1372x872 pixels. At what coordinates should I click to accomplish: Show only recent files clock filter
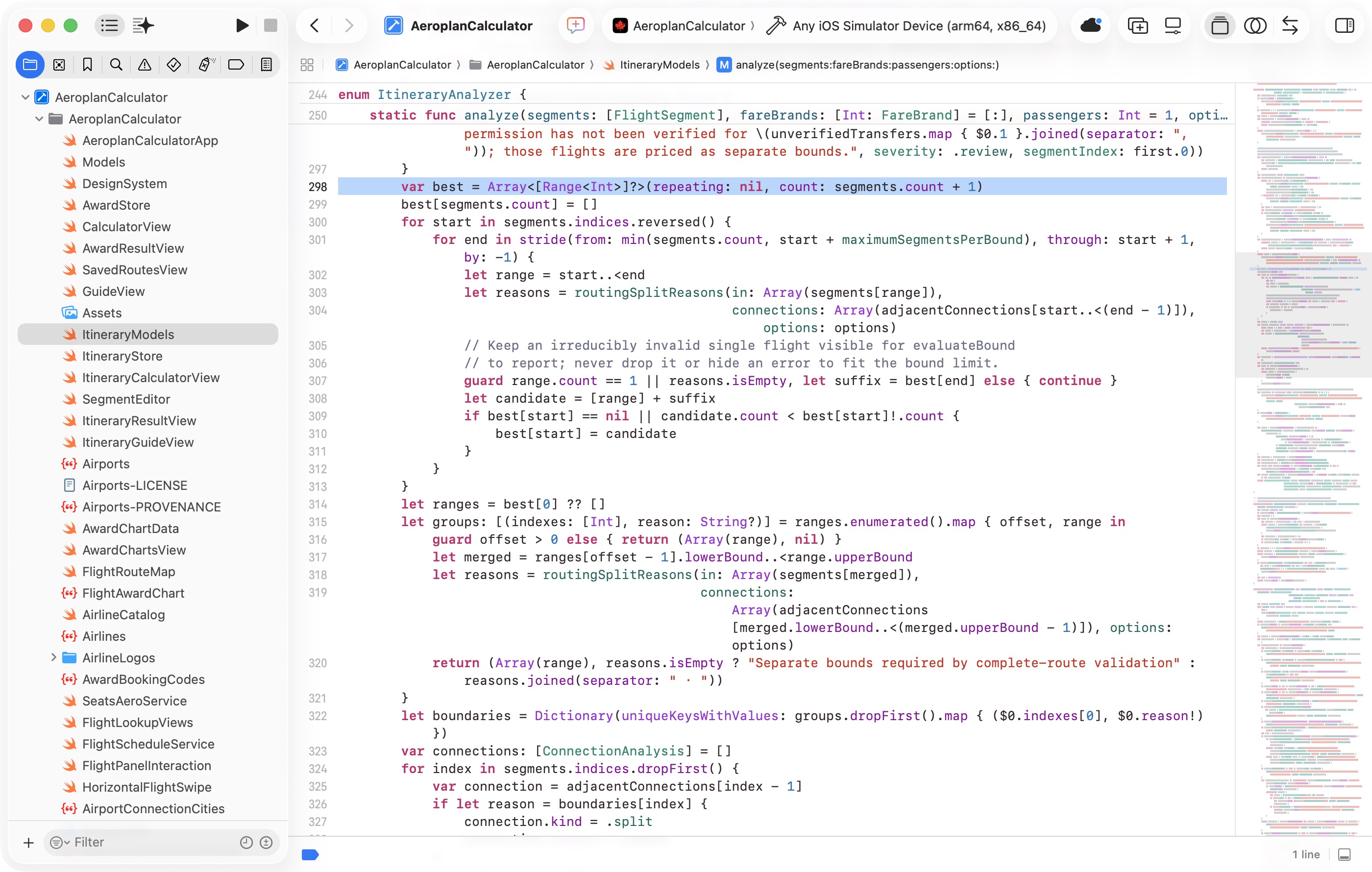[x=246, y=843]
